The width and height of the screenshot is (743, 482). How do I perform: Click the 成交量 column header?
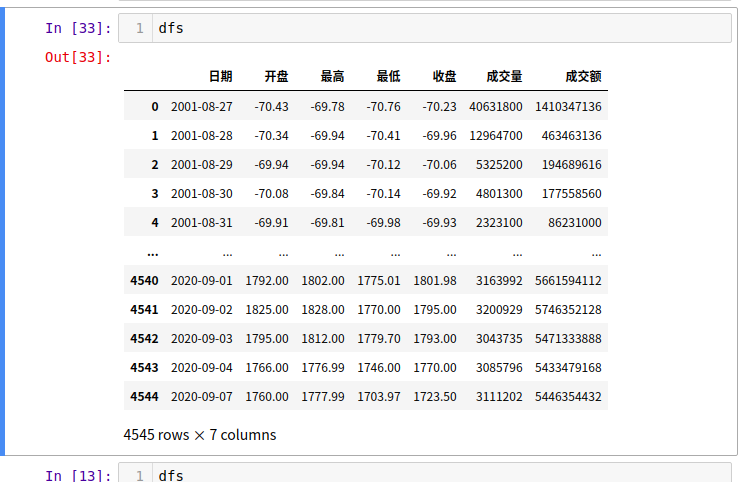pos(505,76)
